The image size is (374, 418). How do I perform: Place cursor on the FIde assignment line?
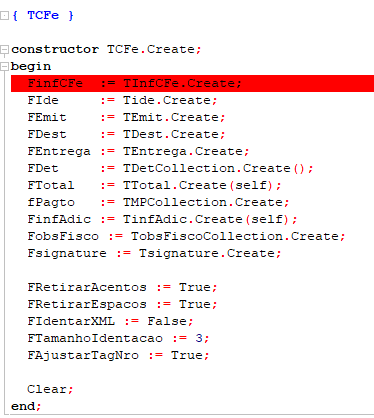point(122,100)
